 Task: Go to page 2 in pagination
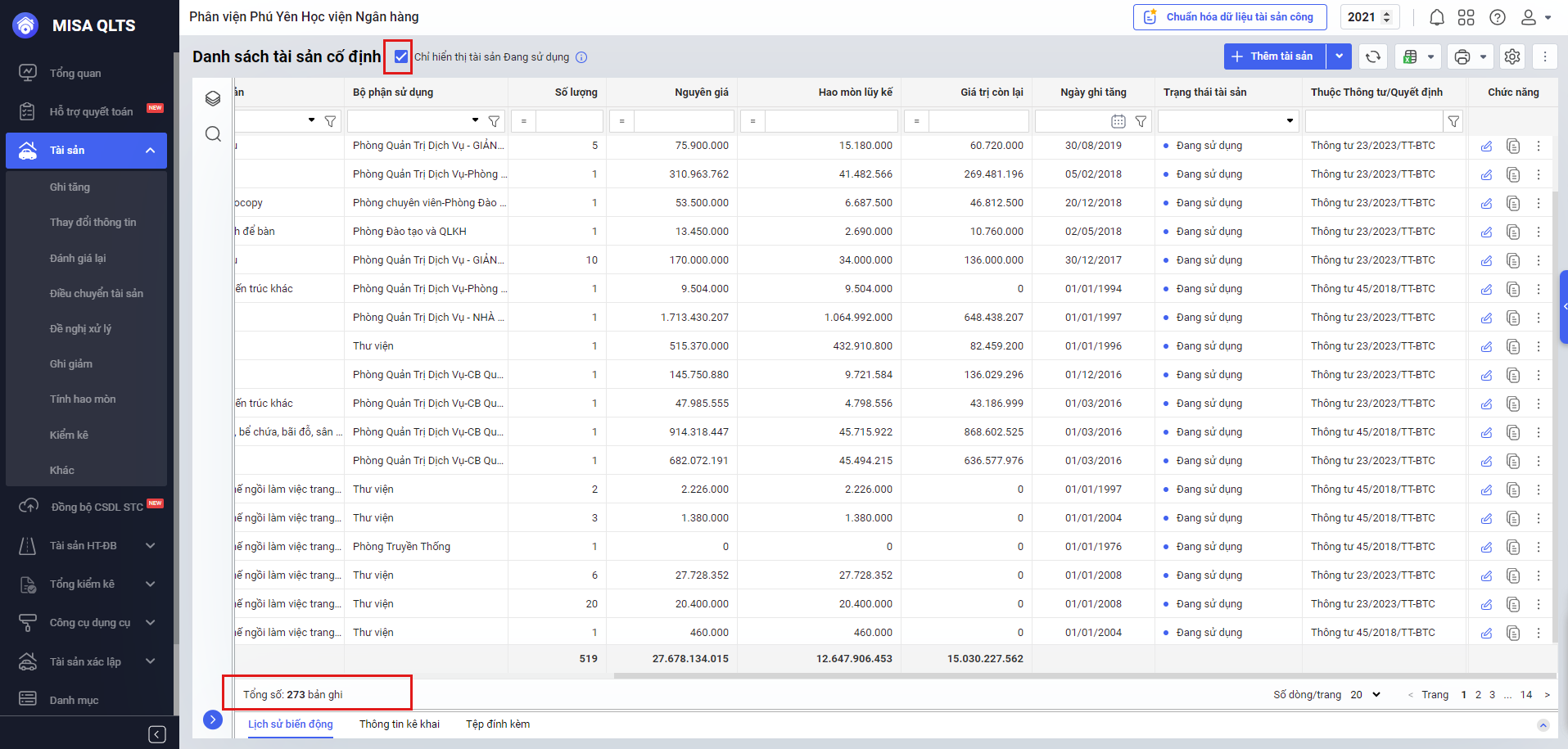pos(1478,695)
